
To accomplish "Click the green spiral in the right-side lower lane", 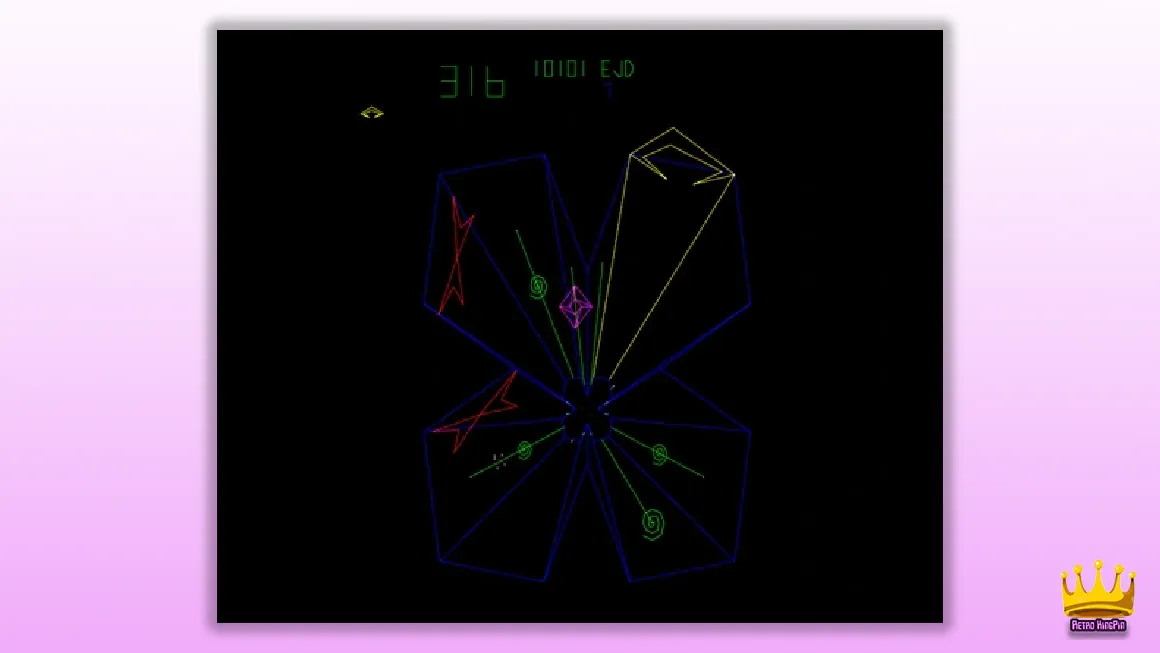I will (659, 454).
